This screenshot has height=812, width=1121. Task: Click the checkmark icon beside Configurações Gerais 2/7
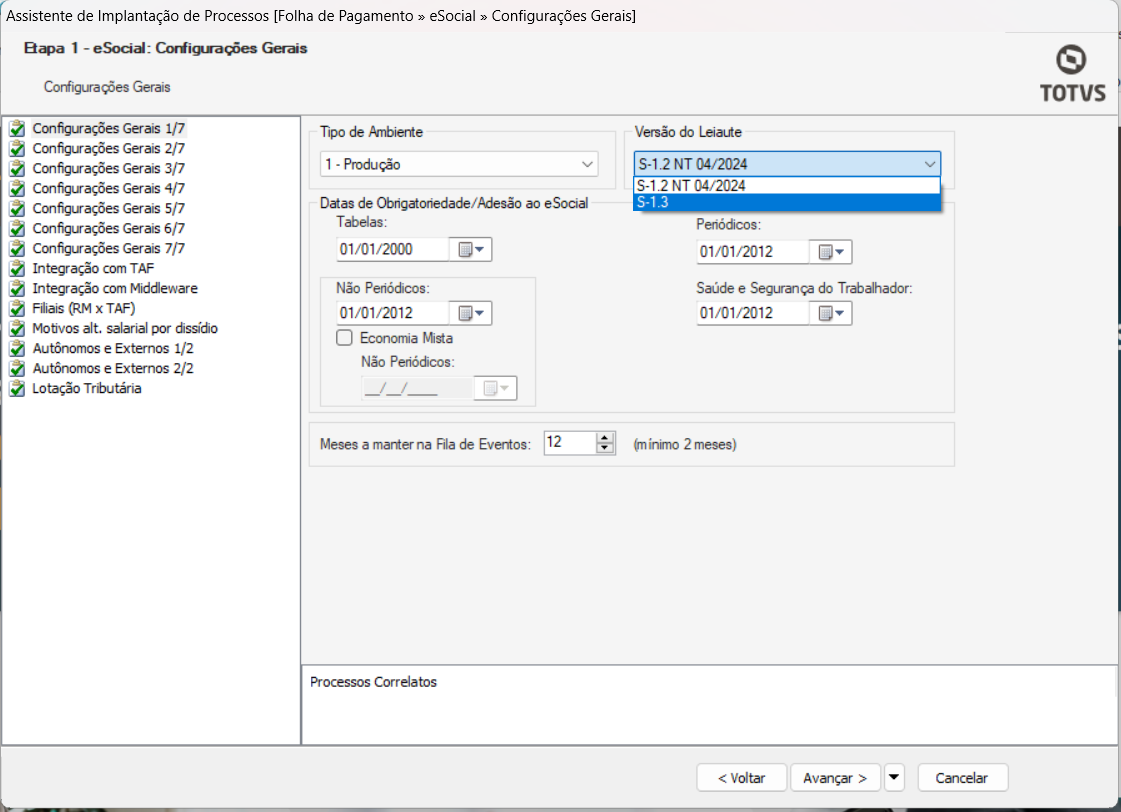point(17,149)
